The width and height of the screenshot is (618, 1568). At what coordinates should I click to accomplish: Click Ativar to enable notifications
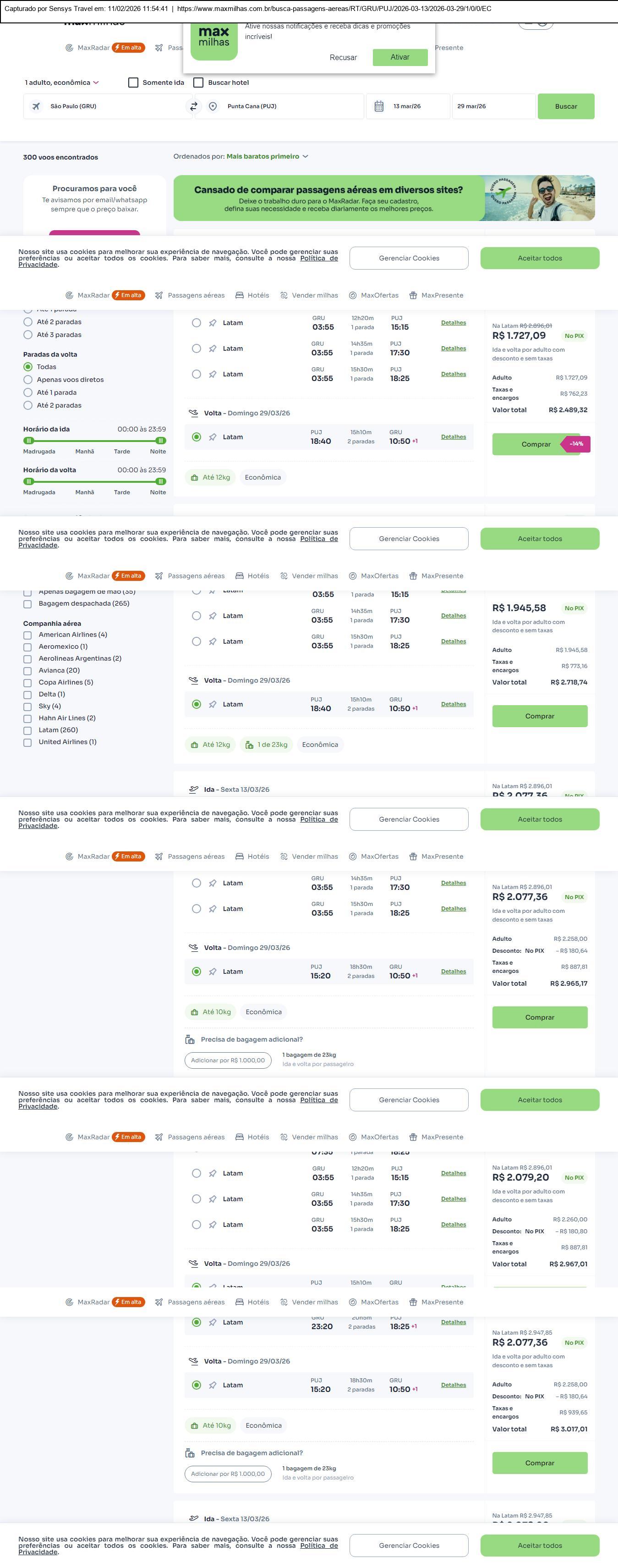tap(399, 57)
